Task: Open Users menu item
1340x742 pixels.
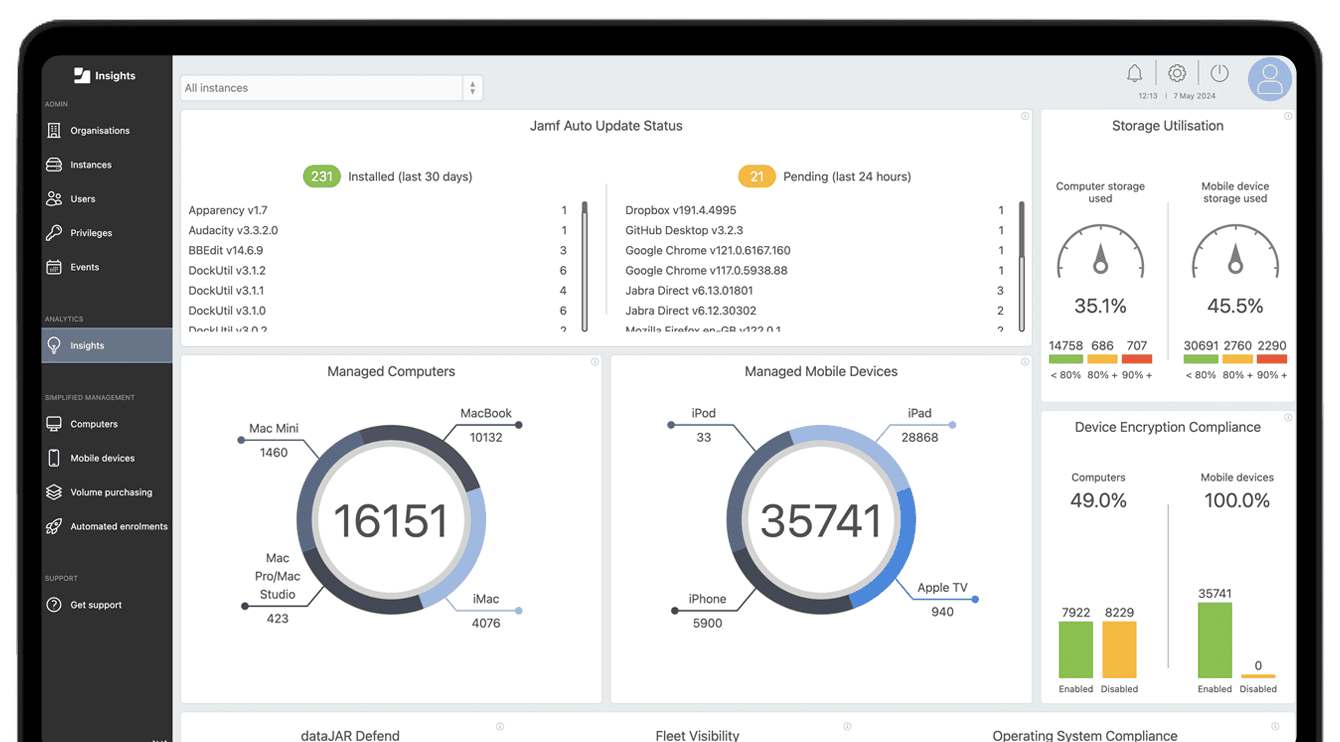Action: point(107,199)
